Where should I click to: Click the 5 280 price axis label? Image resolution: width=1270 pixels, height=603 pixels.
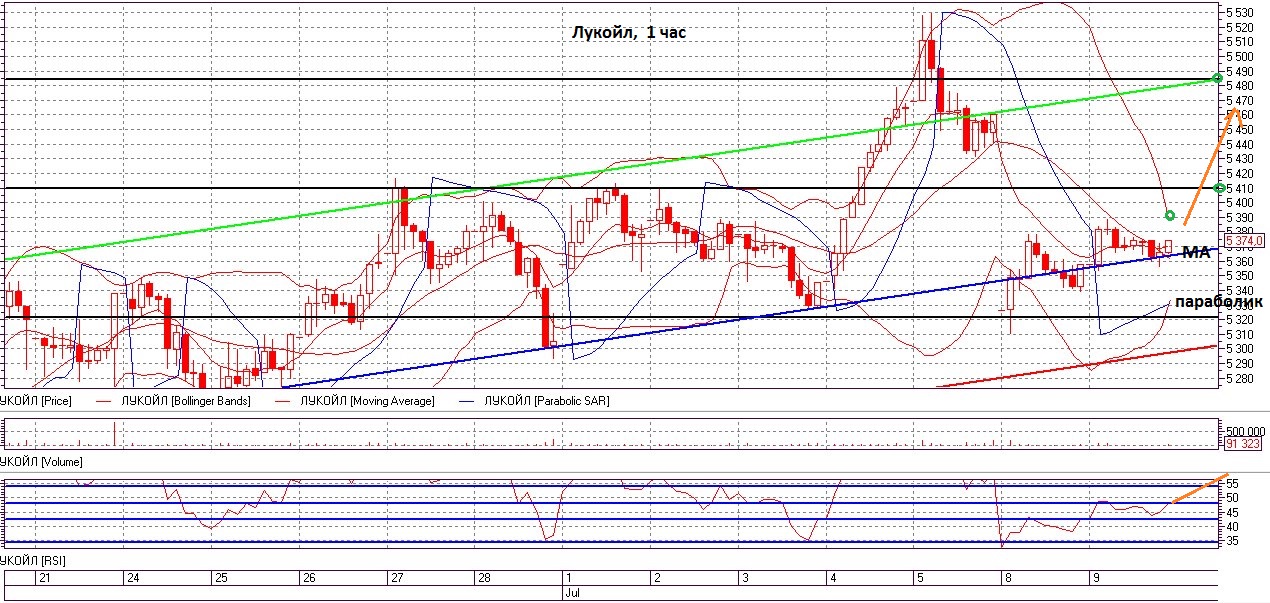pyautogui.click(x=1240, y=378)
